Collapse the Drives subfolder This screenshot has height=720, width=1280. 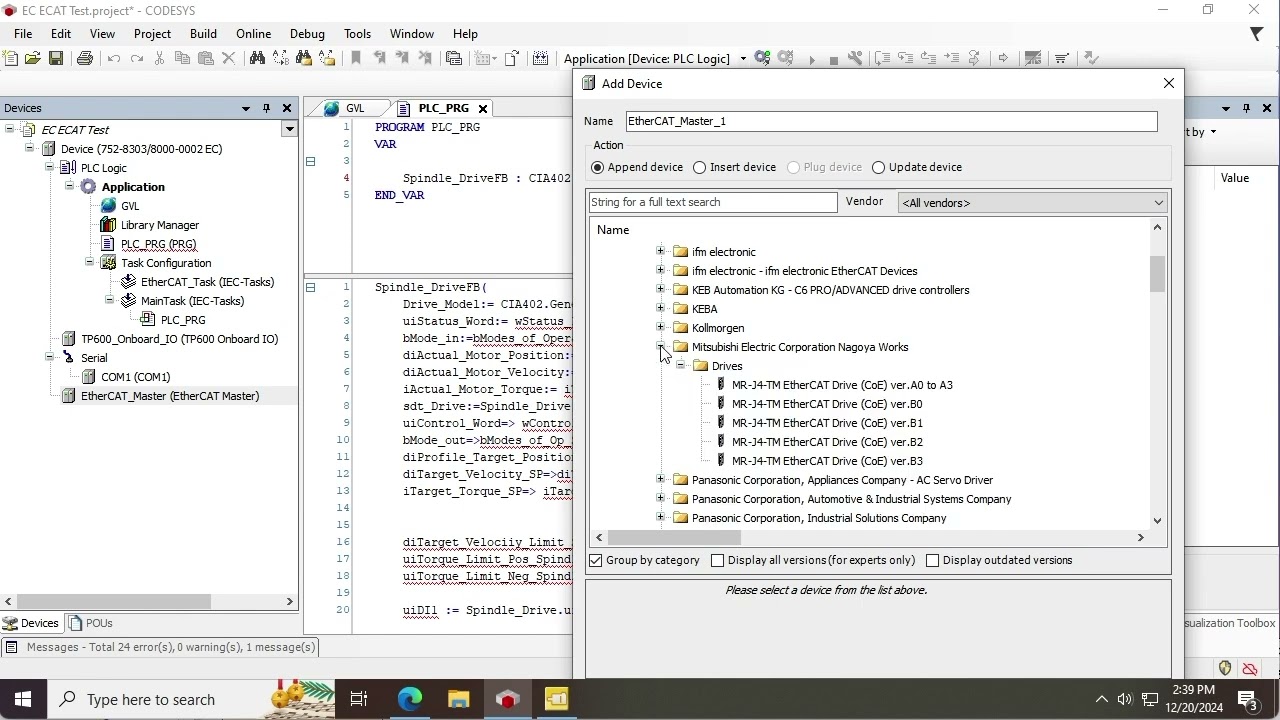click(x=680, y=366)
